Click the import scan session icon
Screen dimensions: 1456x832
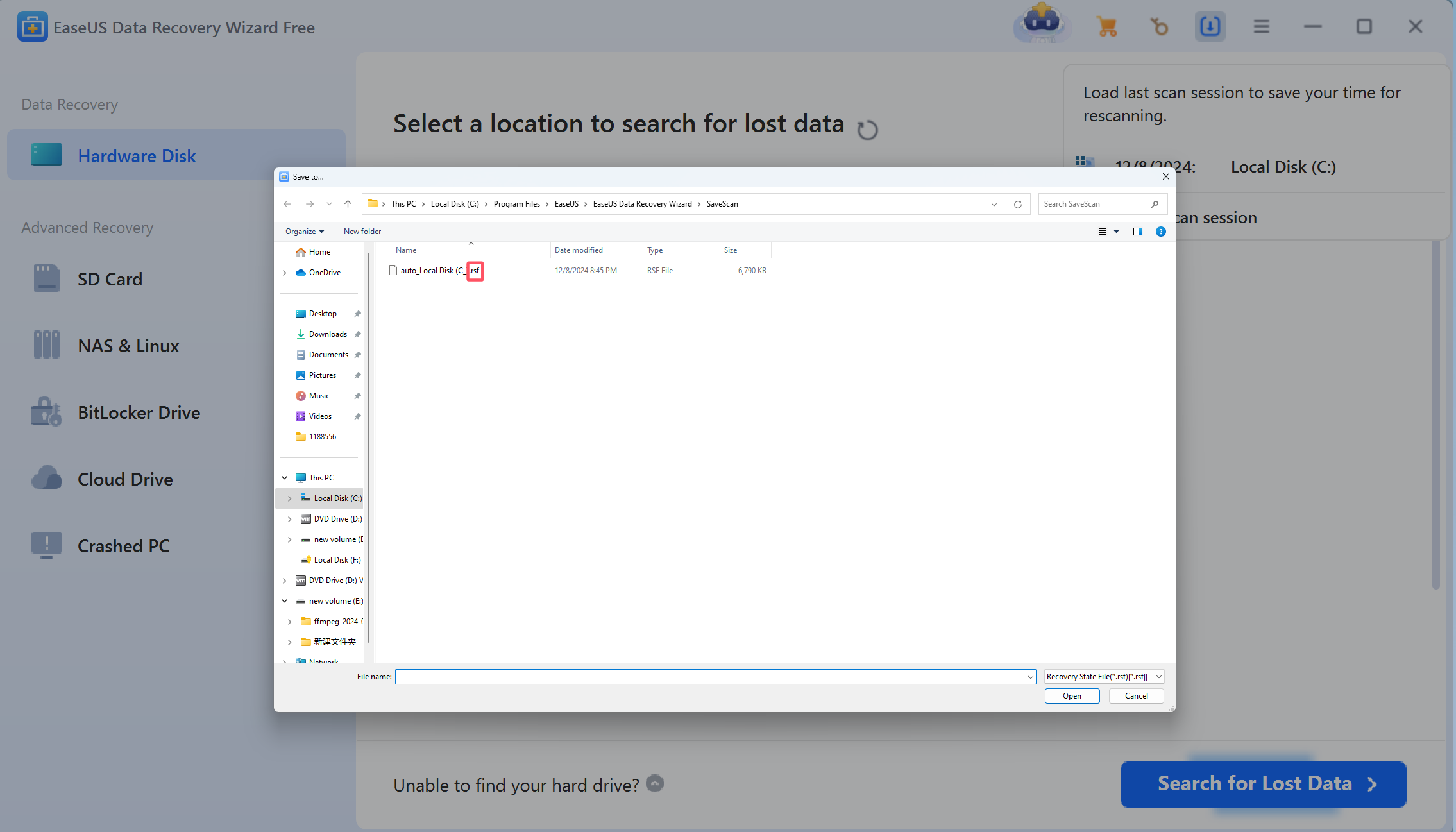click(x=1210, y=27)
